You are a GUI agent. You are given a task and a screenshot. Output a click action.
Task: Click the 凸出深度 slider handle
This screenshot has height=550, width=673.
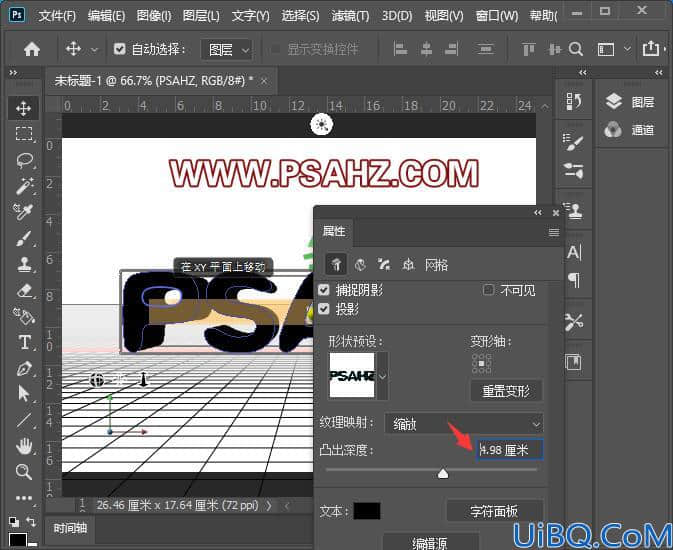pyautogui.click(x=443, y=474)
